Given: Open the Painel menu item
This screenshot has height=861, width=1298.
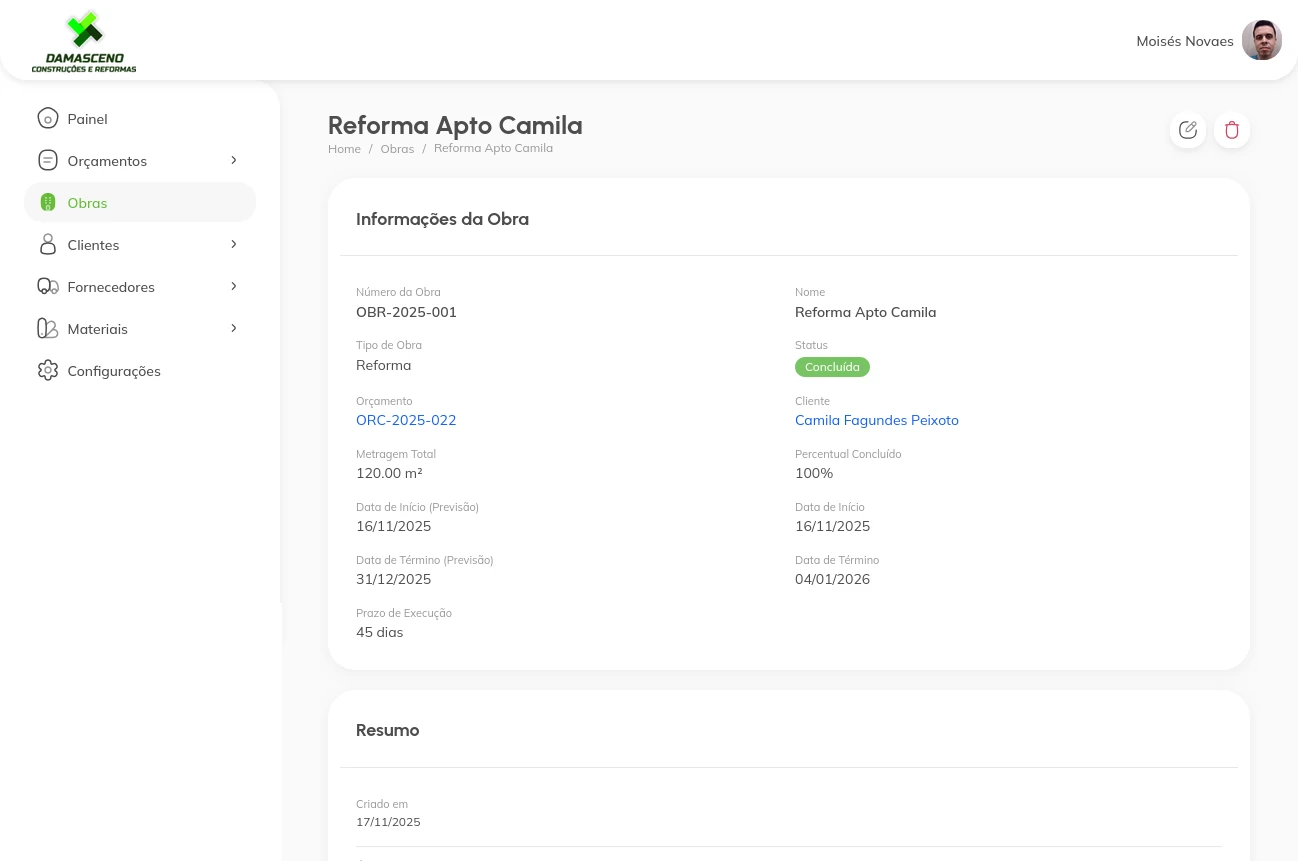Looking at the screenshot, I should tap(88, 119).
